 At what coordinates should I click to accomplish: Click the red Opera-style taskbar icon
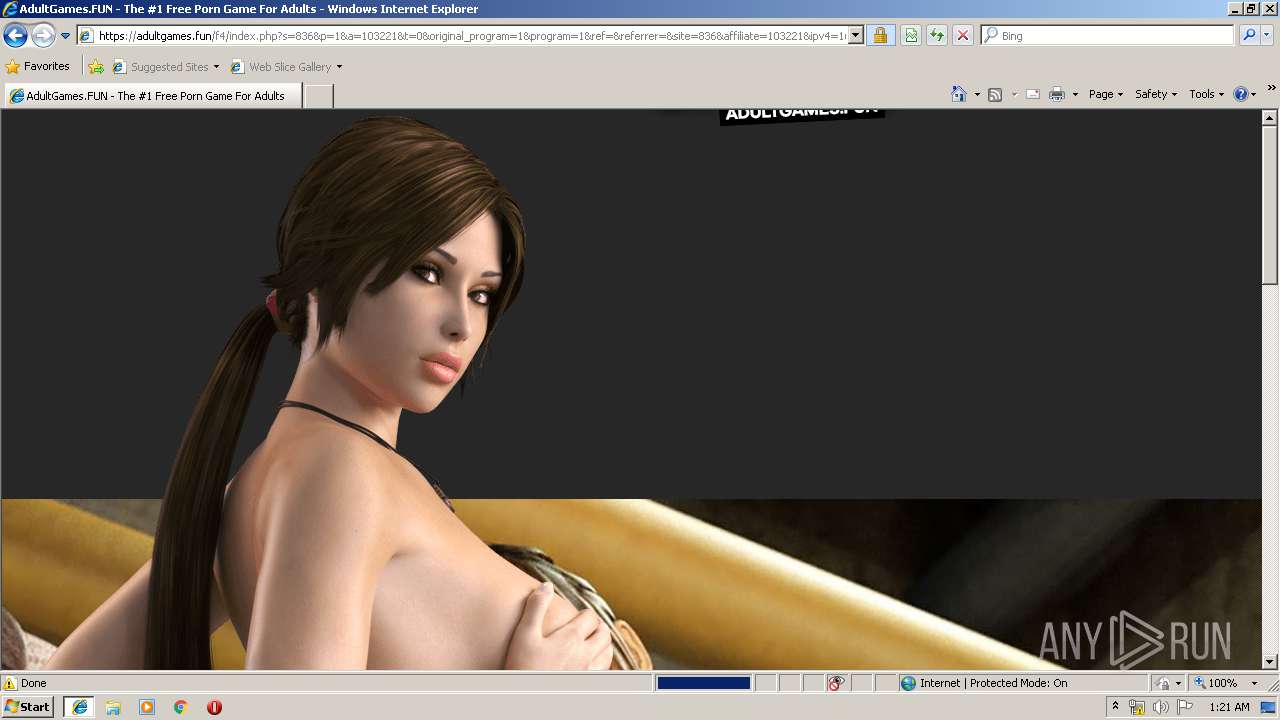214,707
